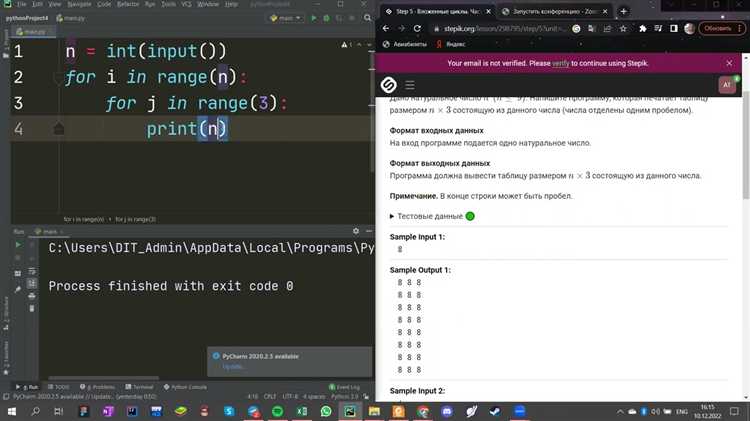Open the main run configuration dropdown
The height and width of the screenshot is (421, 750).
point(286,18)
